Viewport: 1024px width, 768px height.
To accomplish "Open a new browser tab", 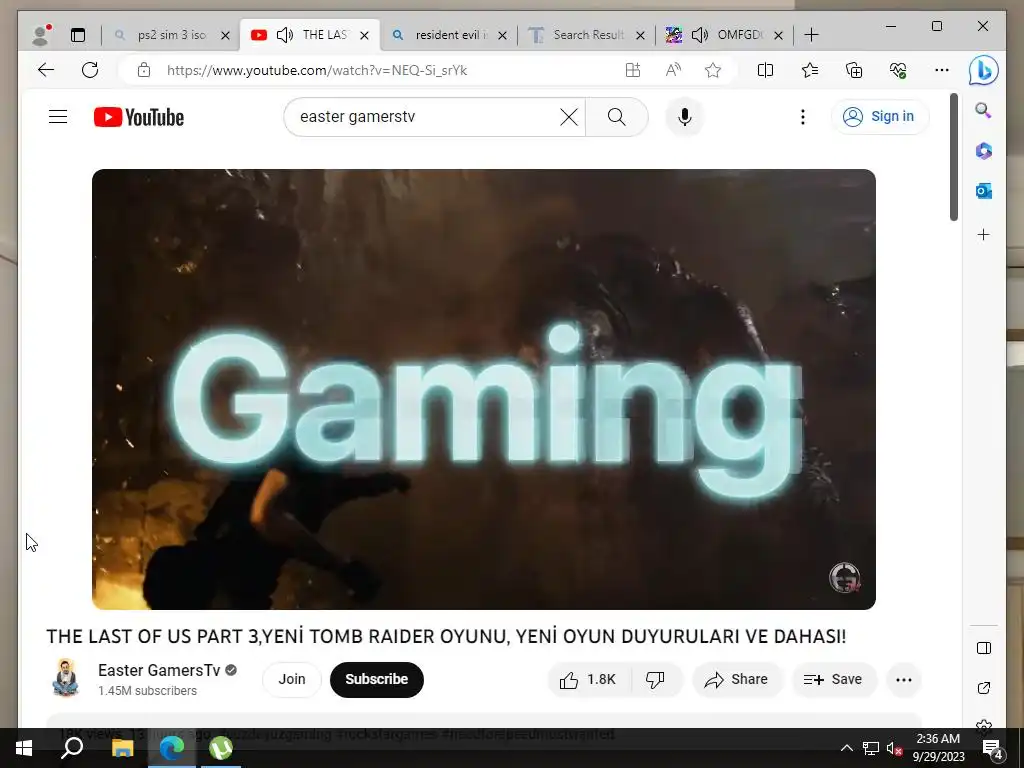I will tap(811, 35).
